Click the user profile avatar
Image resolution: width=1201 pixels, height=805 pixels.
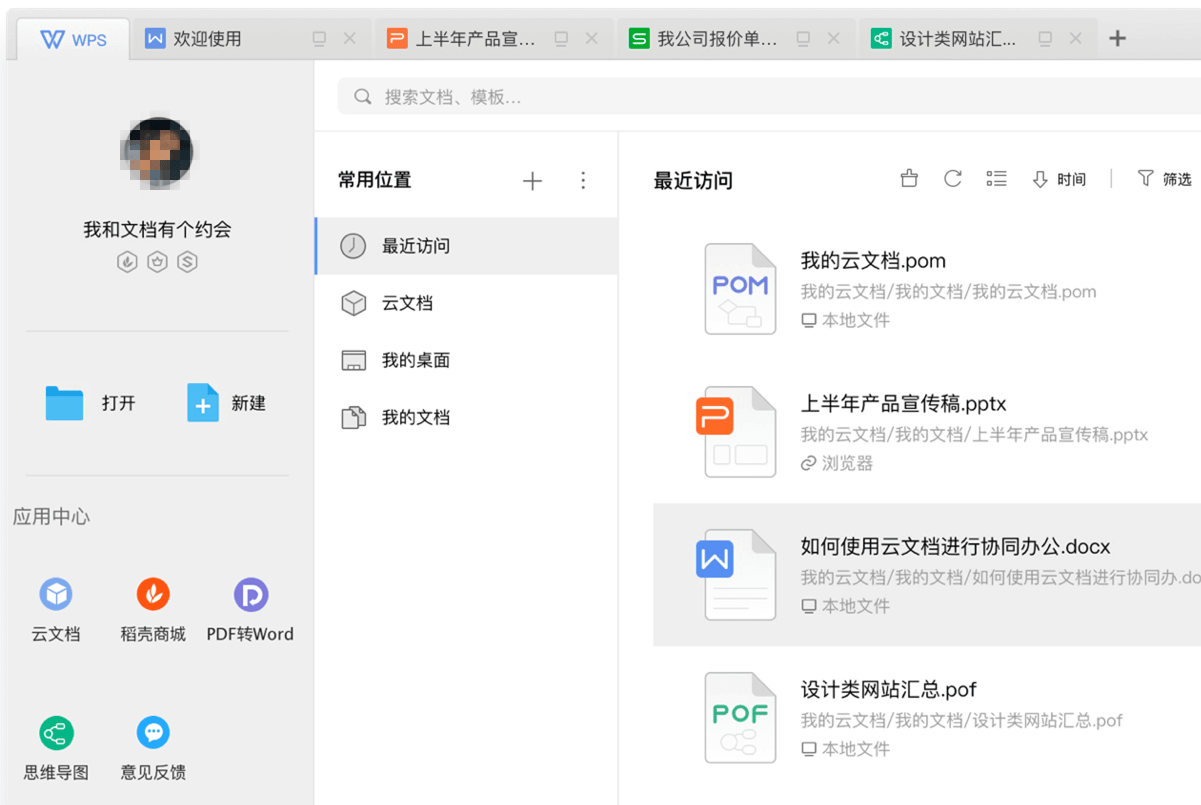click(x=158, y=150)
